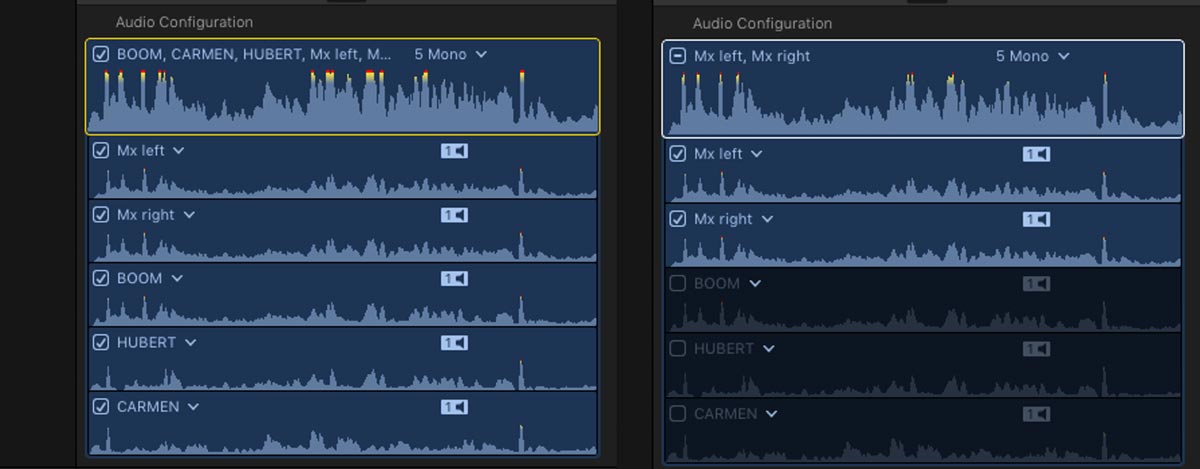Uncheck Mx left in the right panel
The height and width of the screenshot is (469, 1200).
pos(677,154)
